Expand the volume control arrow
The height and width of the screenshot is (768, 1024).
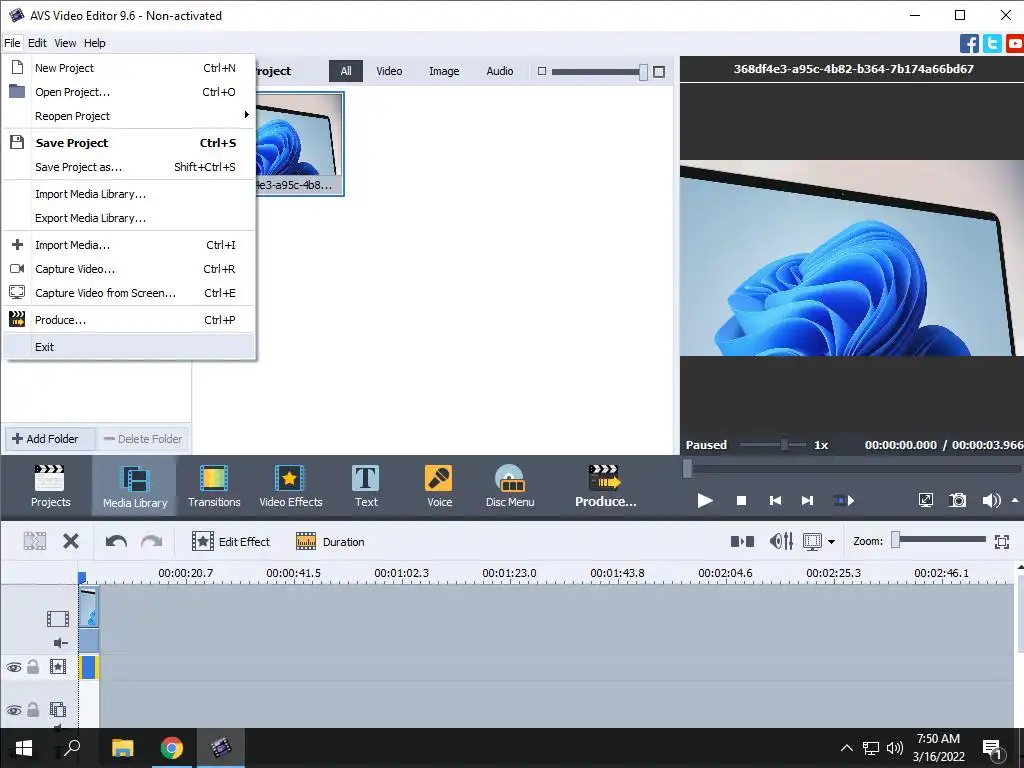click(x=1015, y=501)
